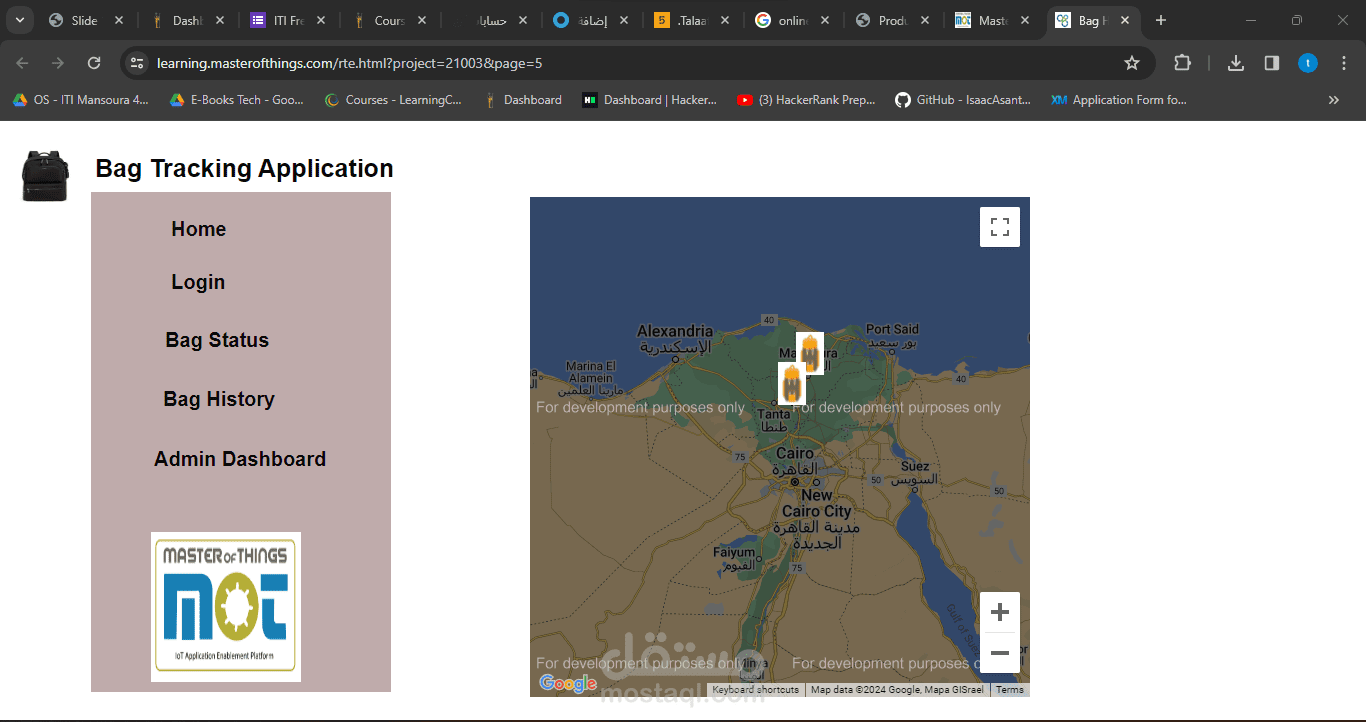
Task: Zoom out the map with minus button
Action: [999, 653]
